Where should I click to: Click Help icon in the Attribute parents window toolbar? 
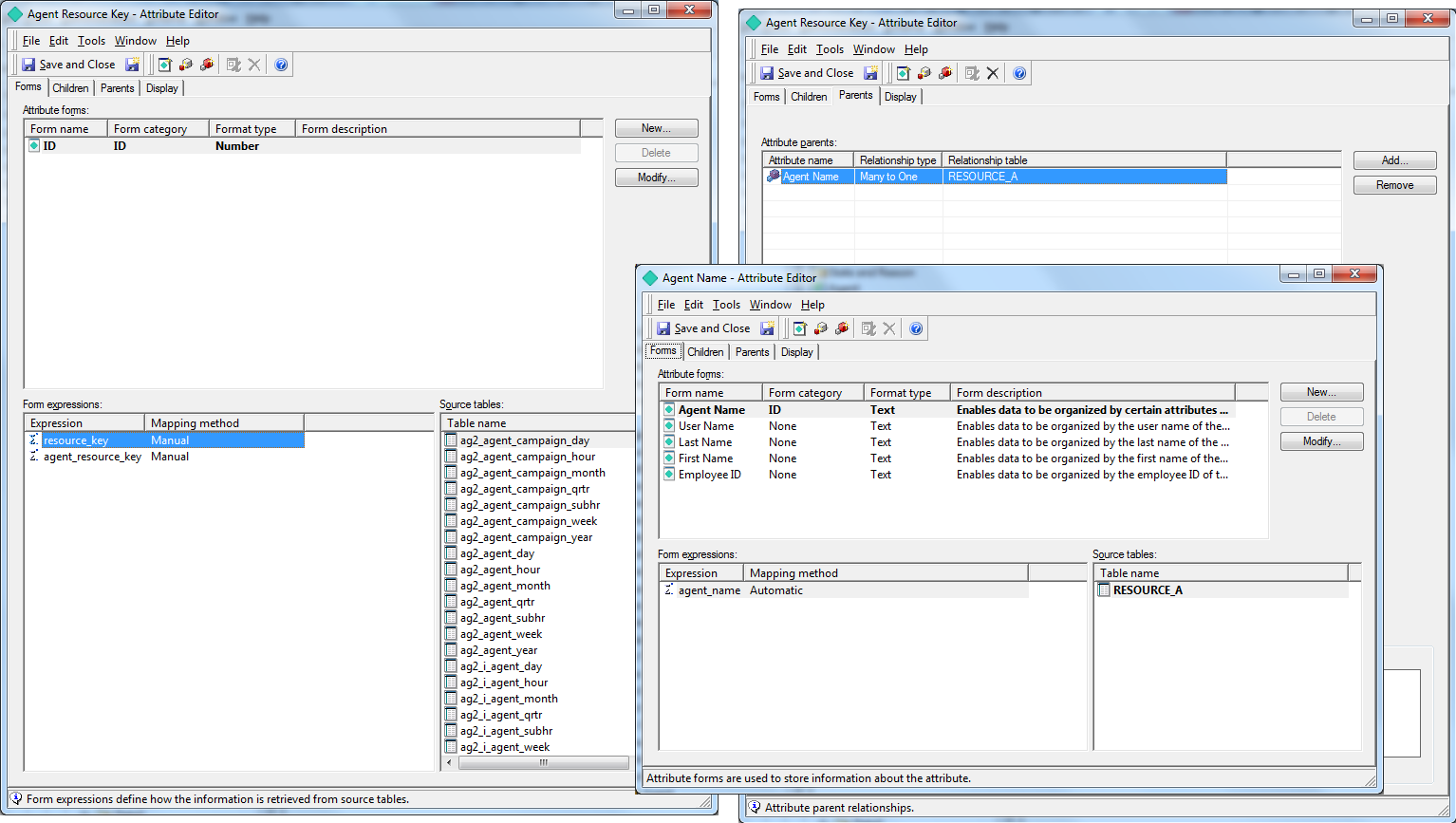point(1019,73)
